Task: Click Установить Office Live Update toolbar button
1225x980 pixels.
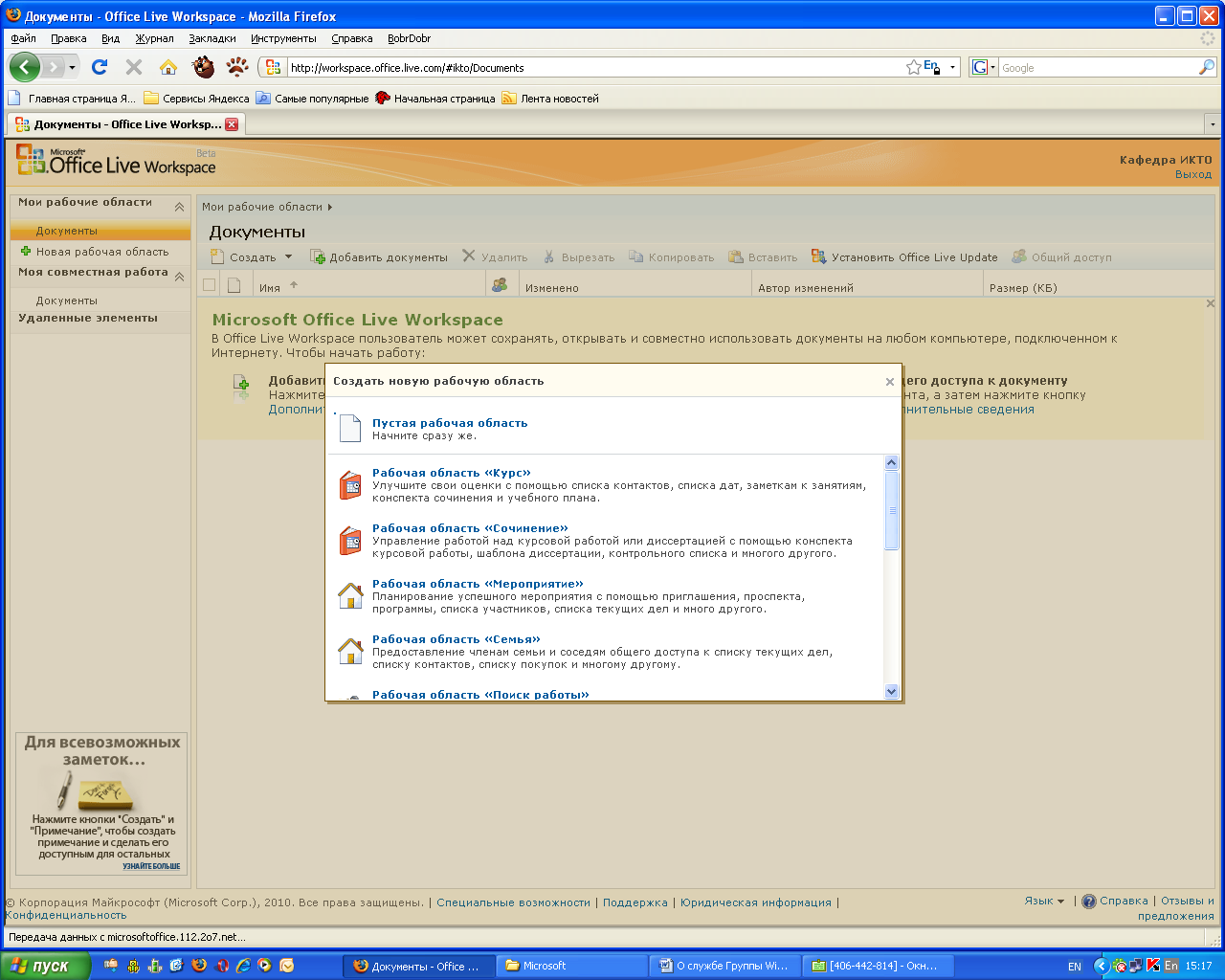Action: pyautogui.click(x=904, y=256)
